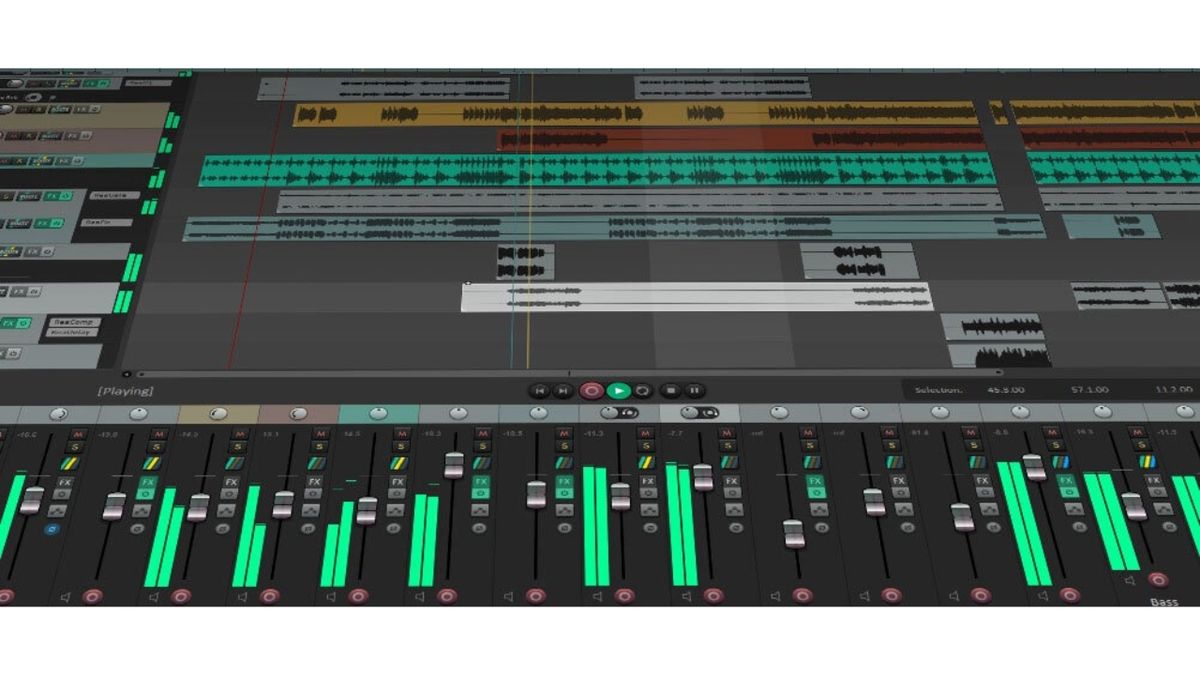Arm the Bass channel for recording
Screen dimensions: 1200x675
1158,580
